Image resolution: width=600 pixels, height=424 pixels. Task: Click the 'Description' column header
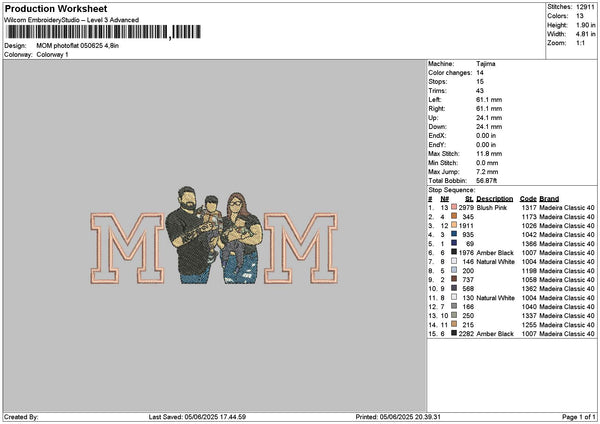pyautogui.click(x=494, y=199)
